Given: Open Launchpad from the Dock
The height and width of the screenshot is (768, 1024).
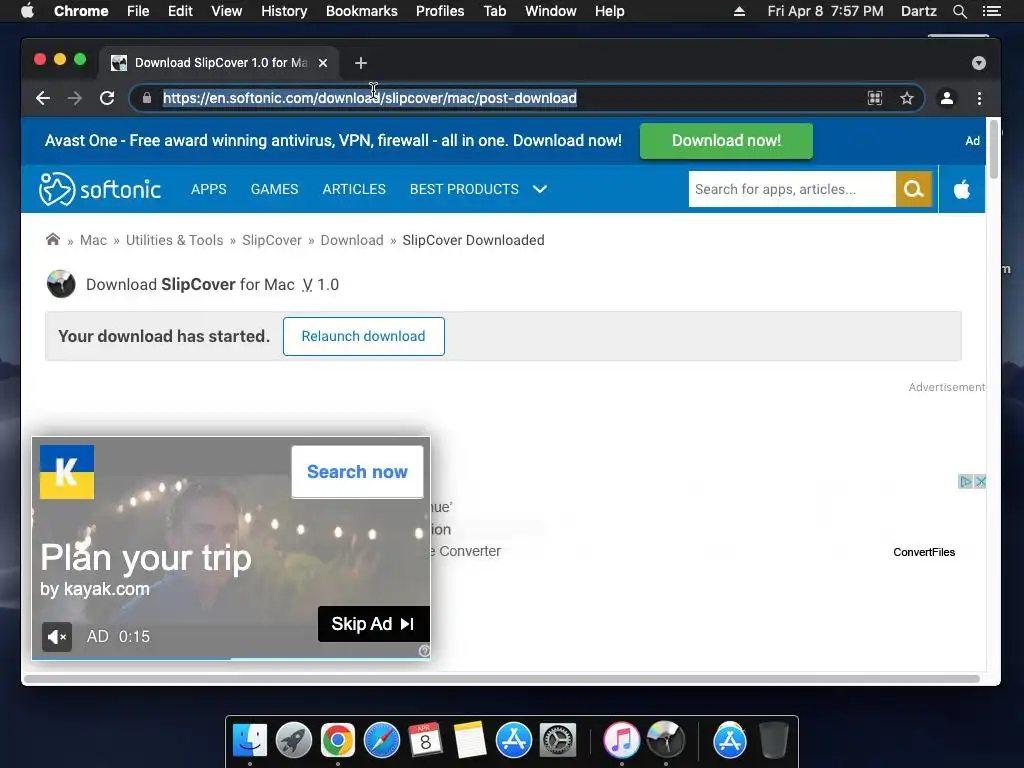Looking at the screenshot, I should tap(294, 741).
